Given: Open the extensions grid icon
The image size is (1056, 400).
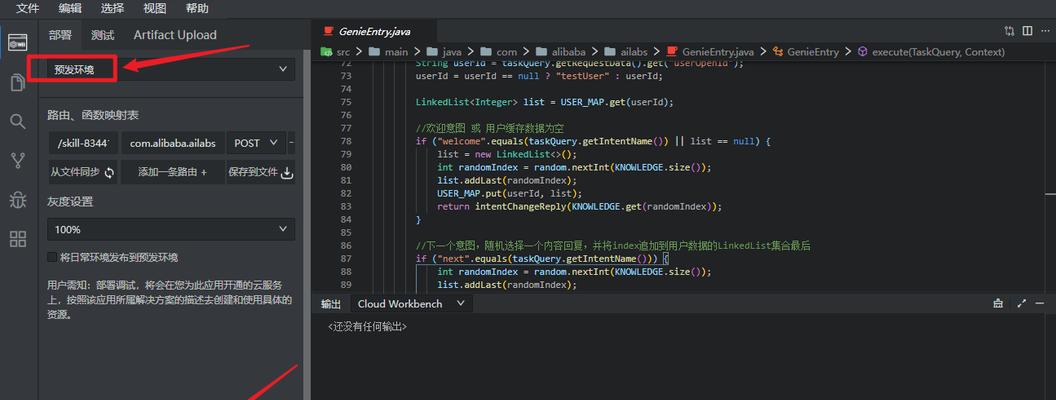Looking at the screenshot, I should pyautogui.click(x=18, y=238).
